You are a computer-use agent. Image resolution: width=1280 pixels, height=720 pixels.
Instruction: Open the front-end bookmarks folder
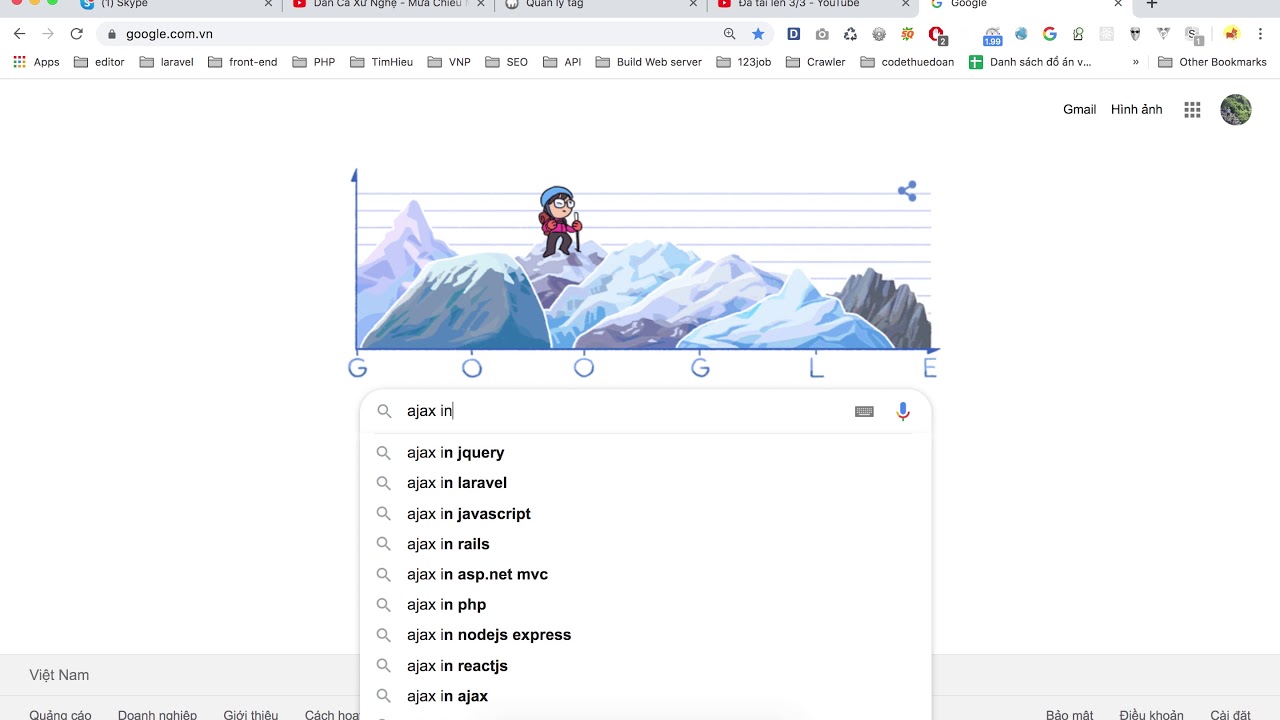[243, 62]
